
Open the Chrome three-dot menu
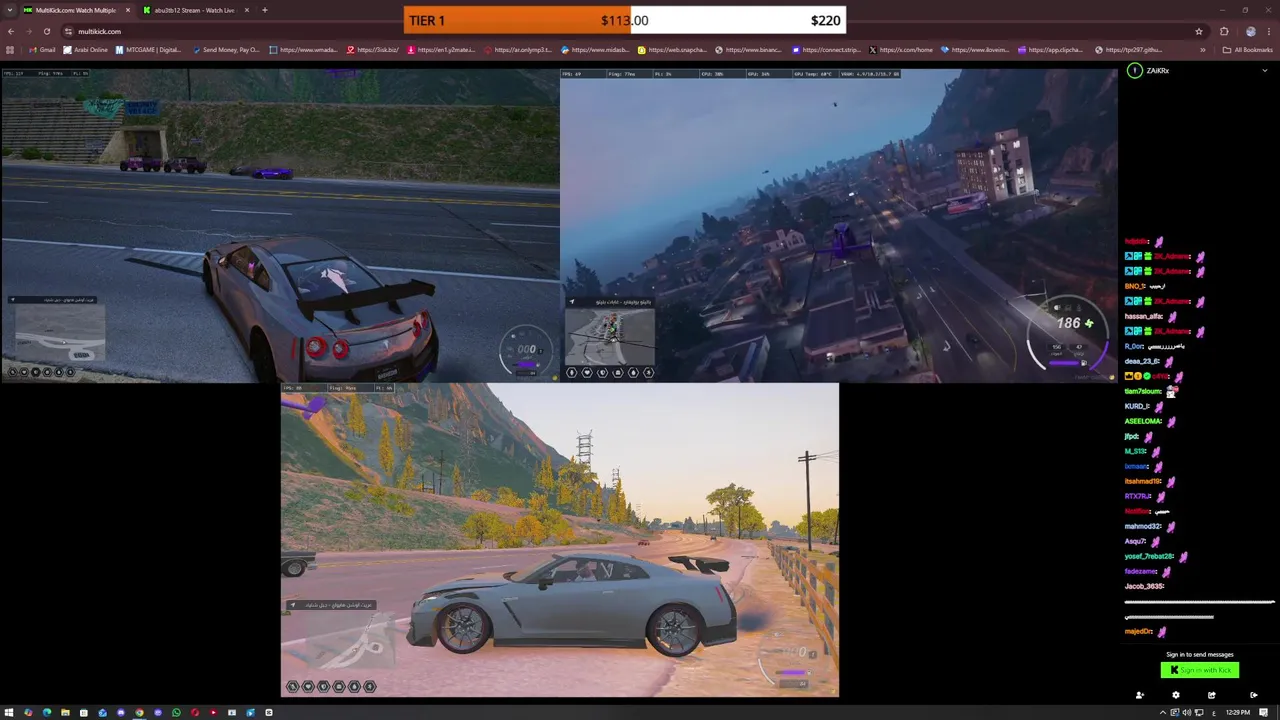[1270, 31]
